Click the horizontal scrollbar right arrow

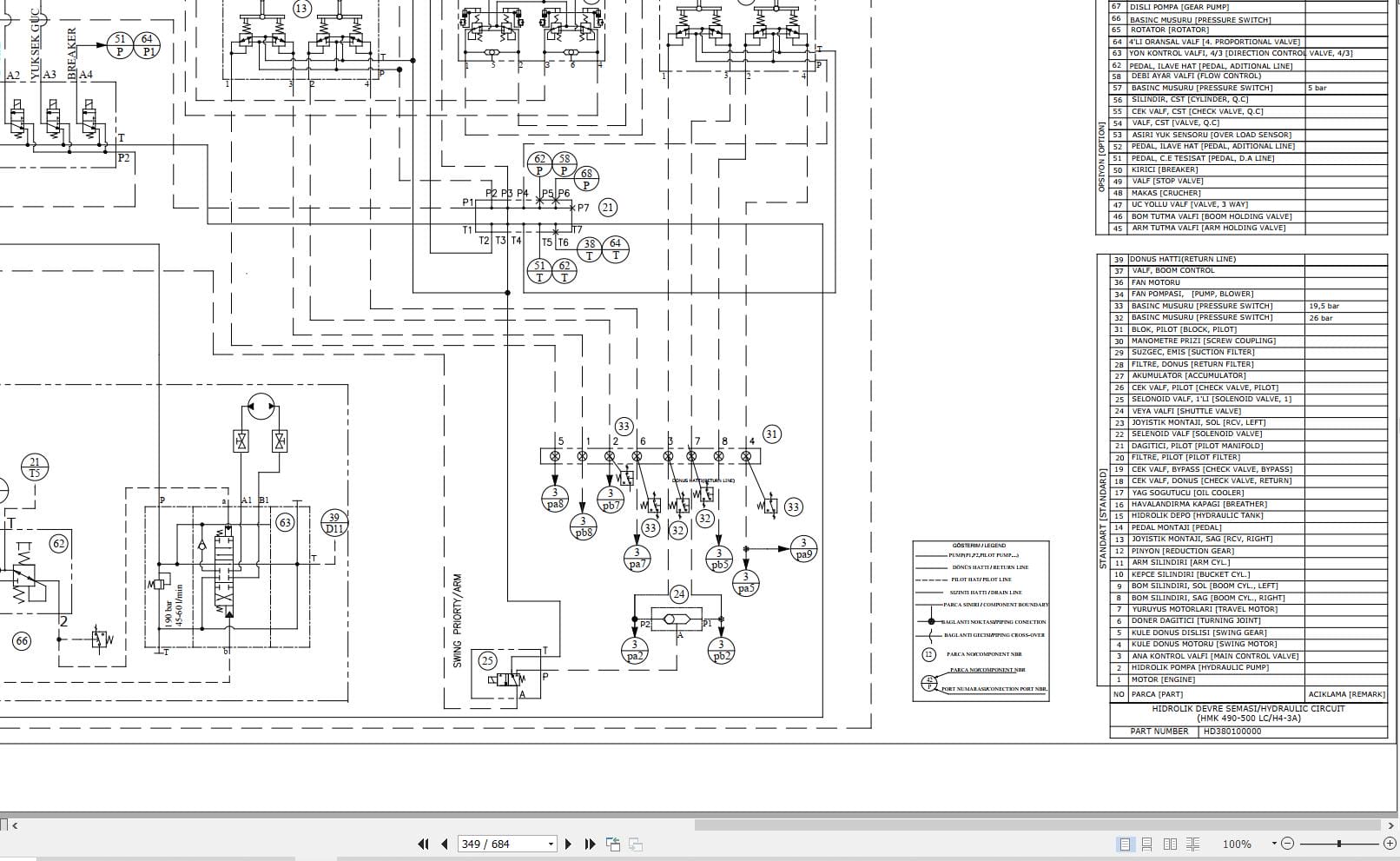tap(1390, 825)
